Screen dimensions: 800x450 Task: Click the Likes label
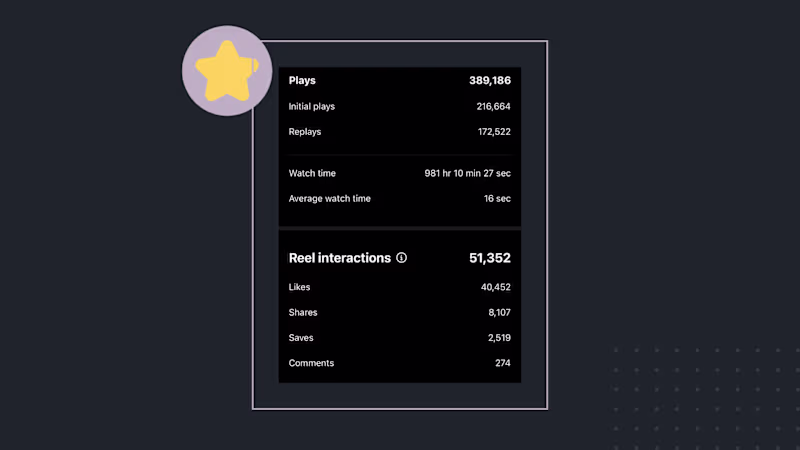(x=299, y=287)
